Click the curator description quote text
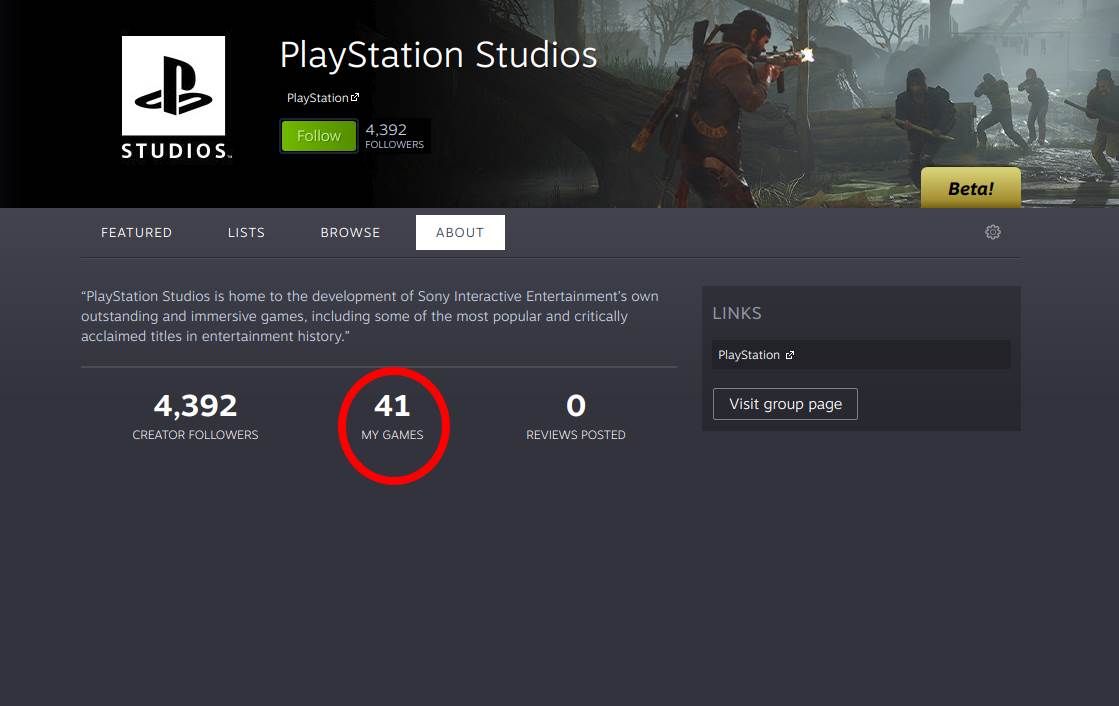The height and width of the screenshot is (706, 1119). [369, 315]
